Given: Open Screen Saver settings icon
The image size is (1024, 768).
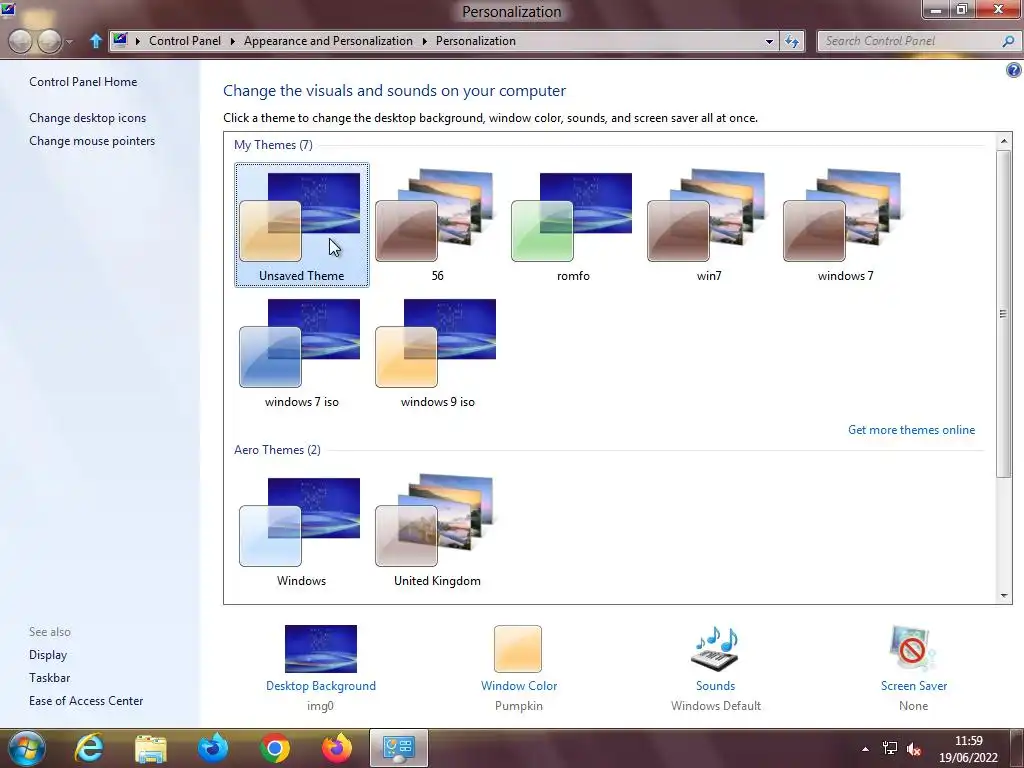Looking at the screenshot, I should point(913,648).
